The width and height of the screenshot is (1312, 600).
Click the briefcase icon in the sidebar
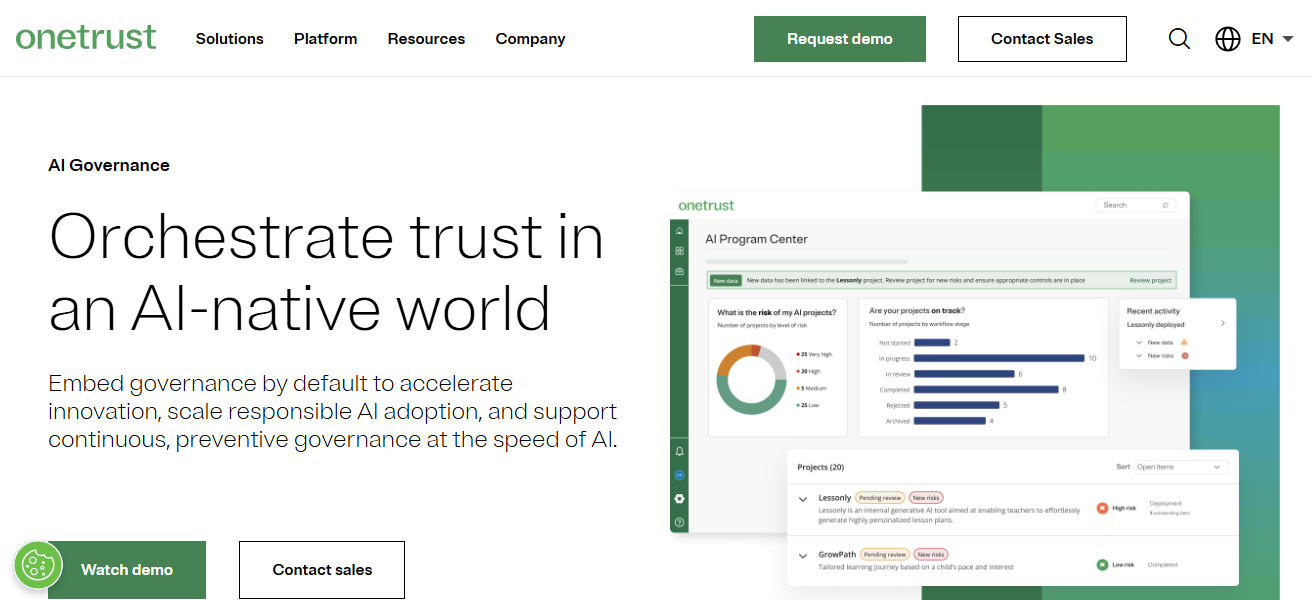(679, 268)
